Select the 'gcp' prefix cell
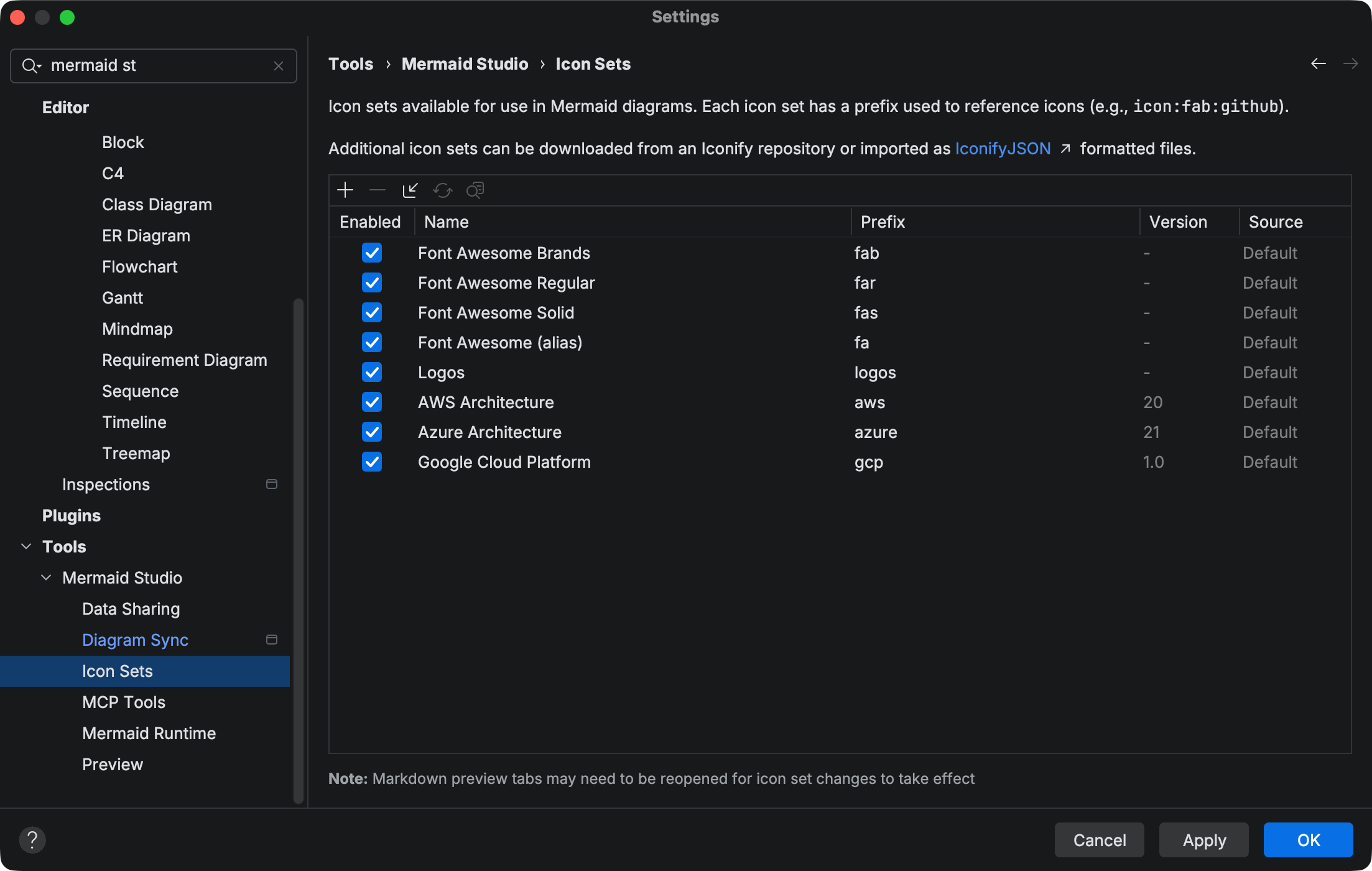Viewport: 1372px width, 871px height. click(x=869, y=462)
